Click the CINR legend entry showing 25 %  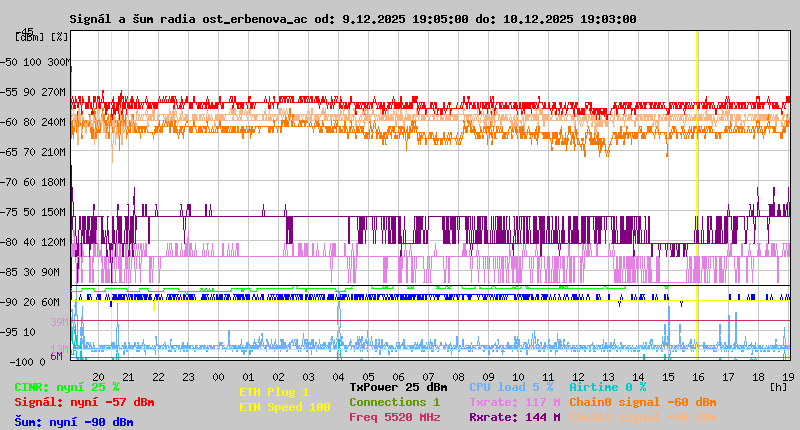point(67,387)
